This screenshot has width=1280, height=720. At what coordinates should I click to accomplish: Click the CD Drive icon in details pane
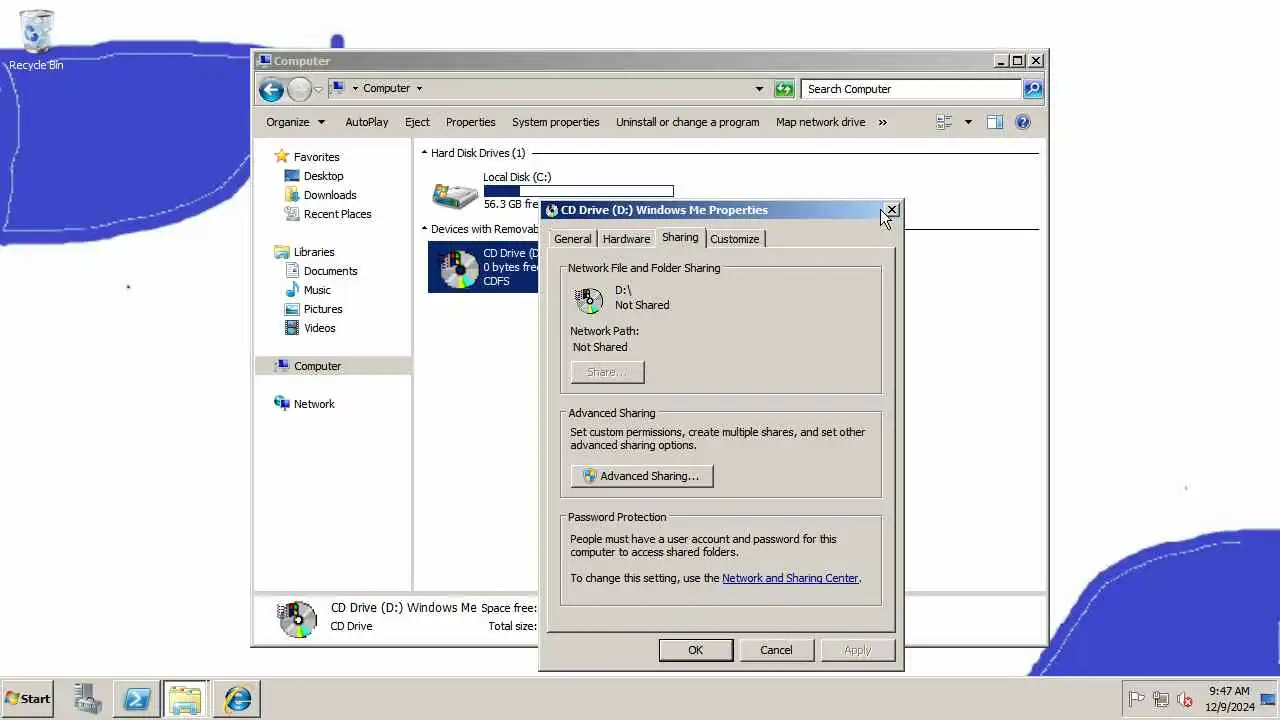(x=297, y=619)
